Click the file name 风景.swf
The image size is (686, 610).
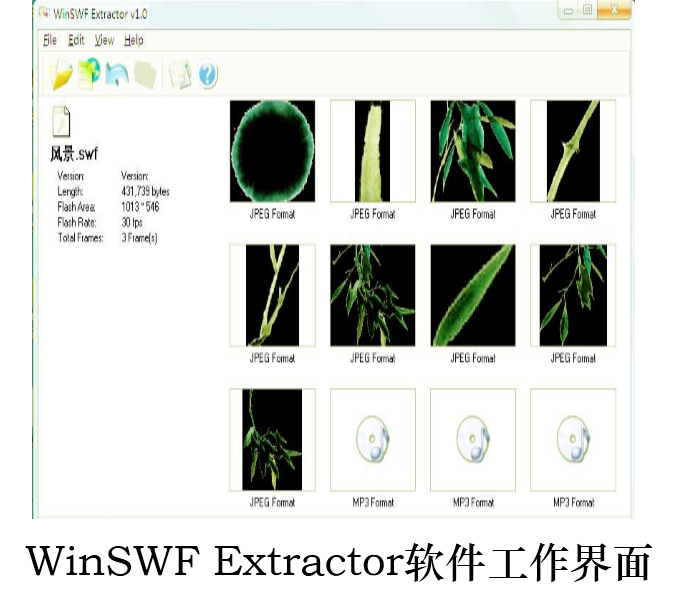(x=74, y=154)
